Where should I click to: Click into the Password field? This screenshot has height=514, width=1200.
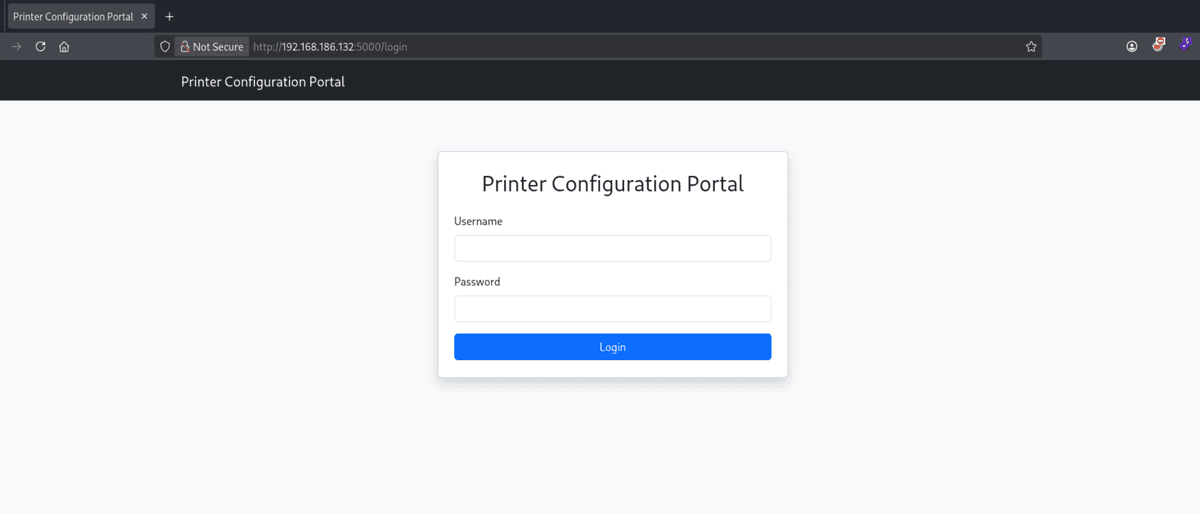coord(612,308)
